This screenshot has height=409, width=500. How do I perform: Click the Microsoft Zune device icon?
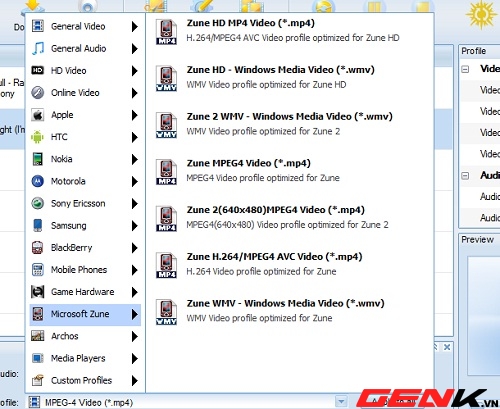pos(38,314)
